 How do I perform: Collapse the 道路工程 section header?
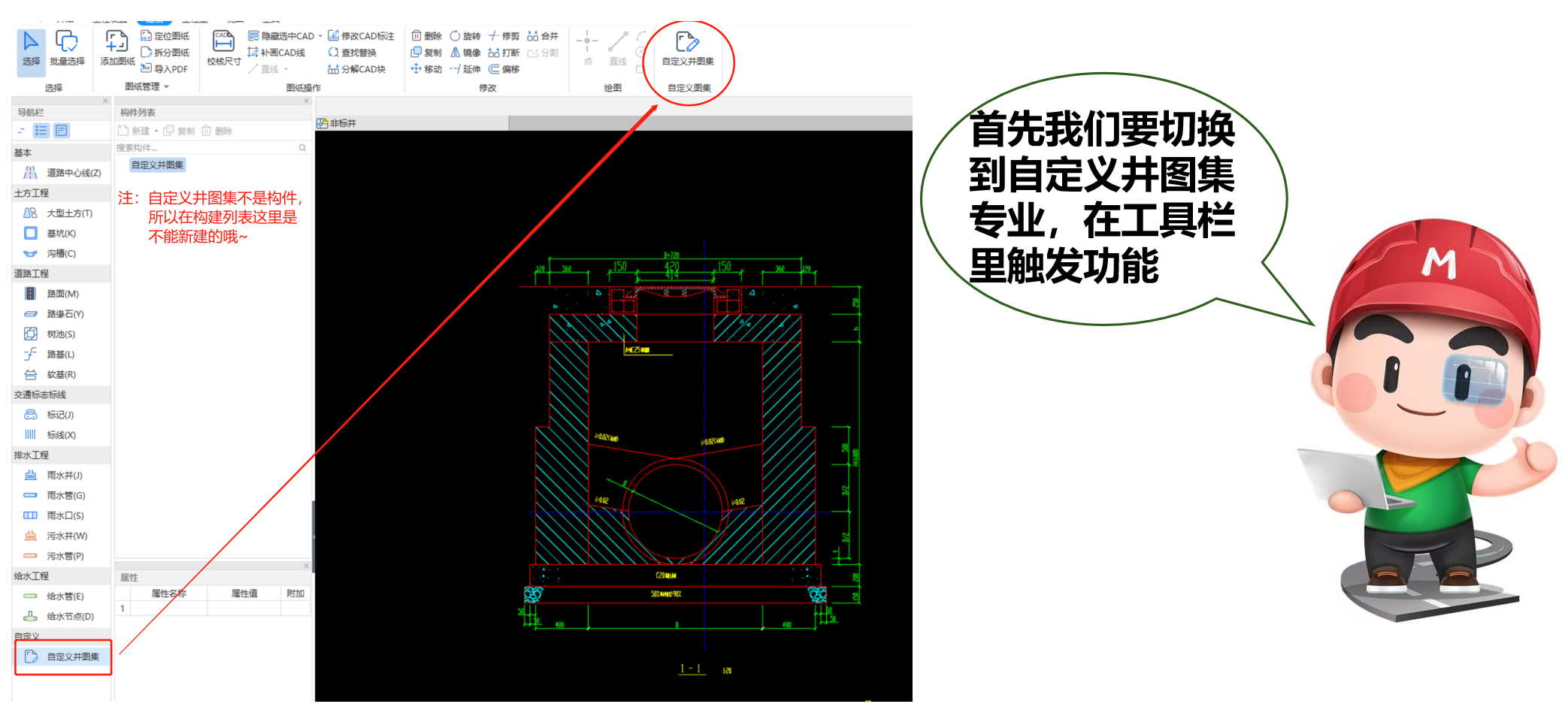coord(62,273)
